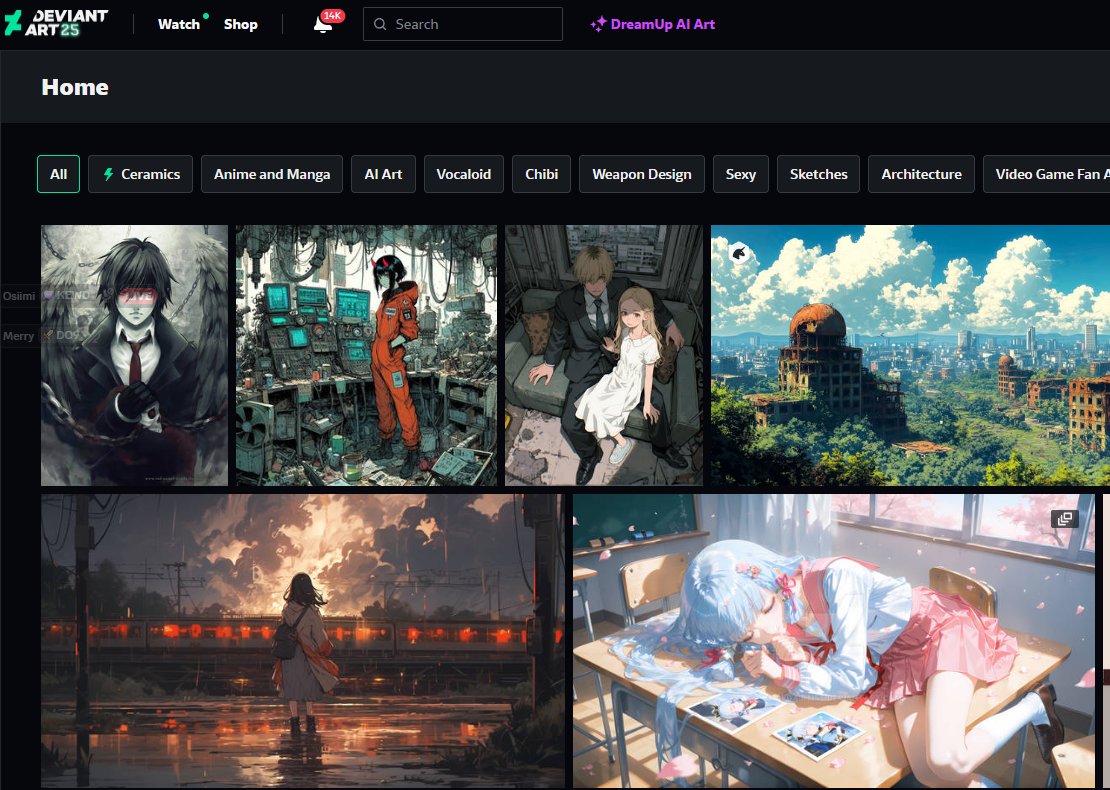This screenshot has width=1110, height=790.
Task: Open DreamUp AI Art
Action: pyautogui.click(x=652, y=24)
